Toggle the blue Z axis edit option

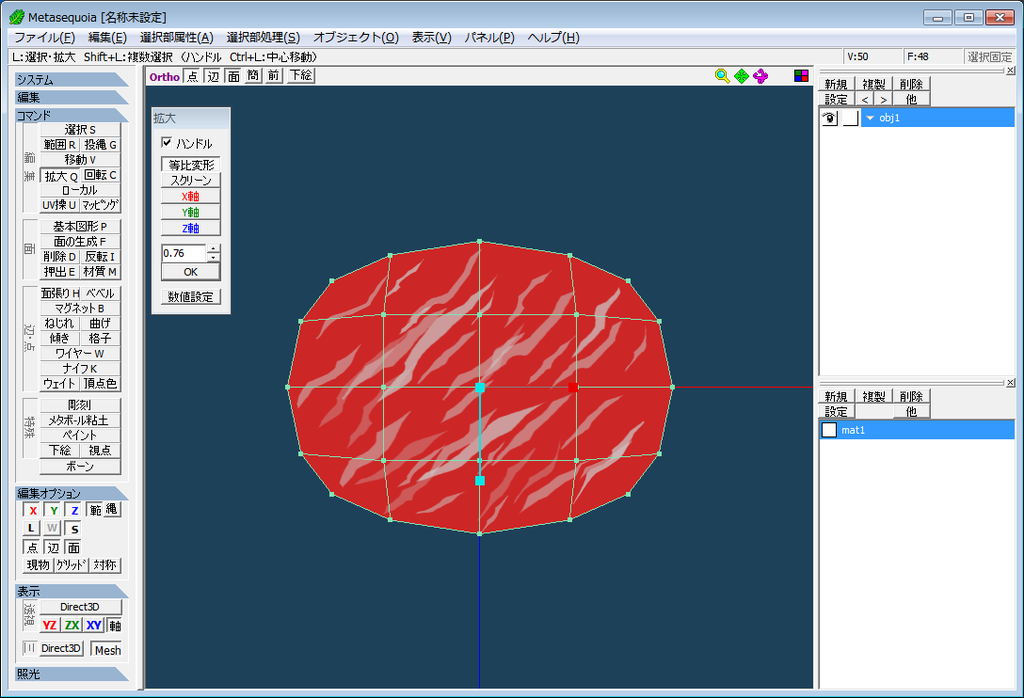pos(74,511)
